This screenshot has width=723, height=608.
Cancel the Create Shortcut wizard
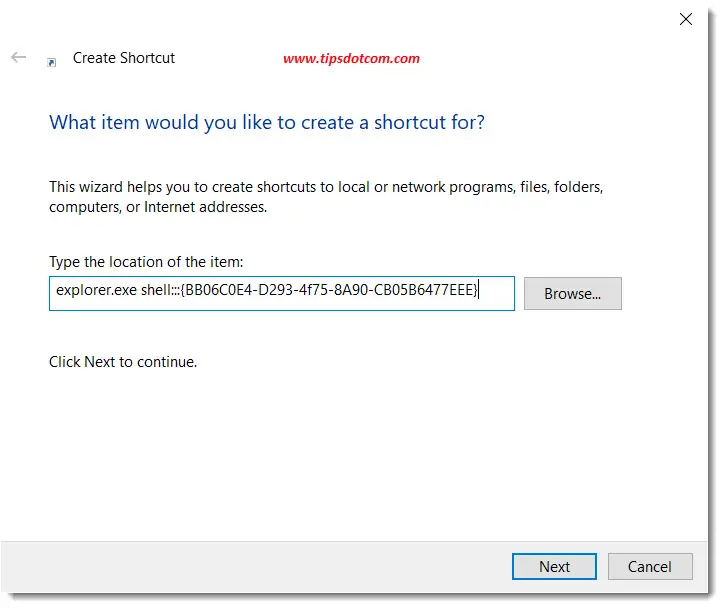pyautogui.click(x=650, y=567)
